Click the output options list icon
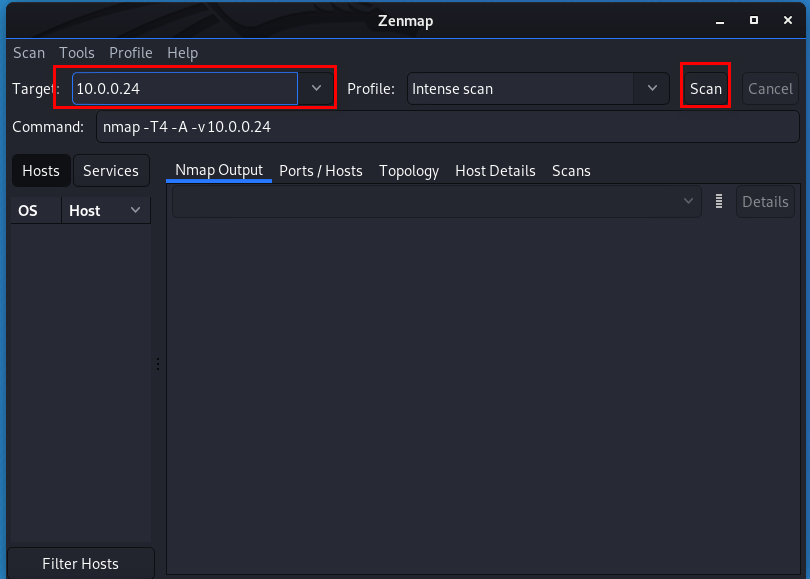 coord(719,201)
